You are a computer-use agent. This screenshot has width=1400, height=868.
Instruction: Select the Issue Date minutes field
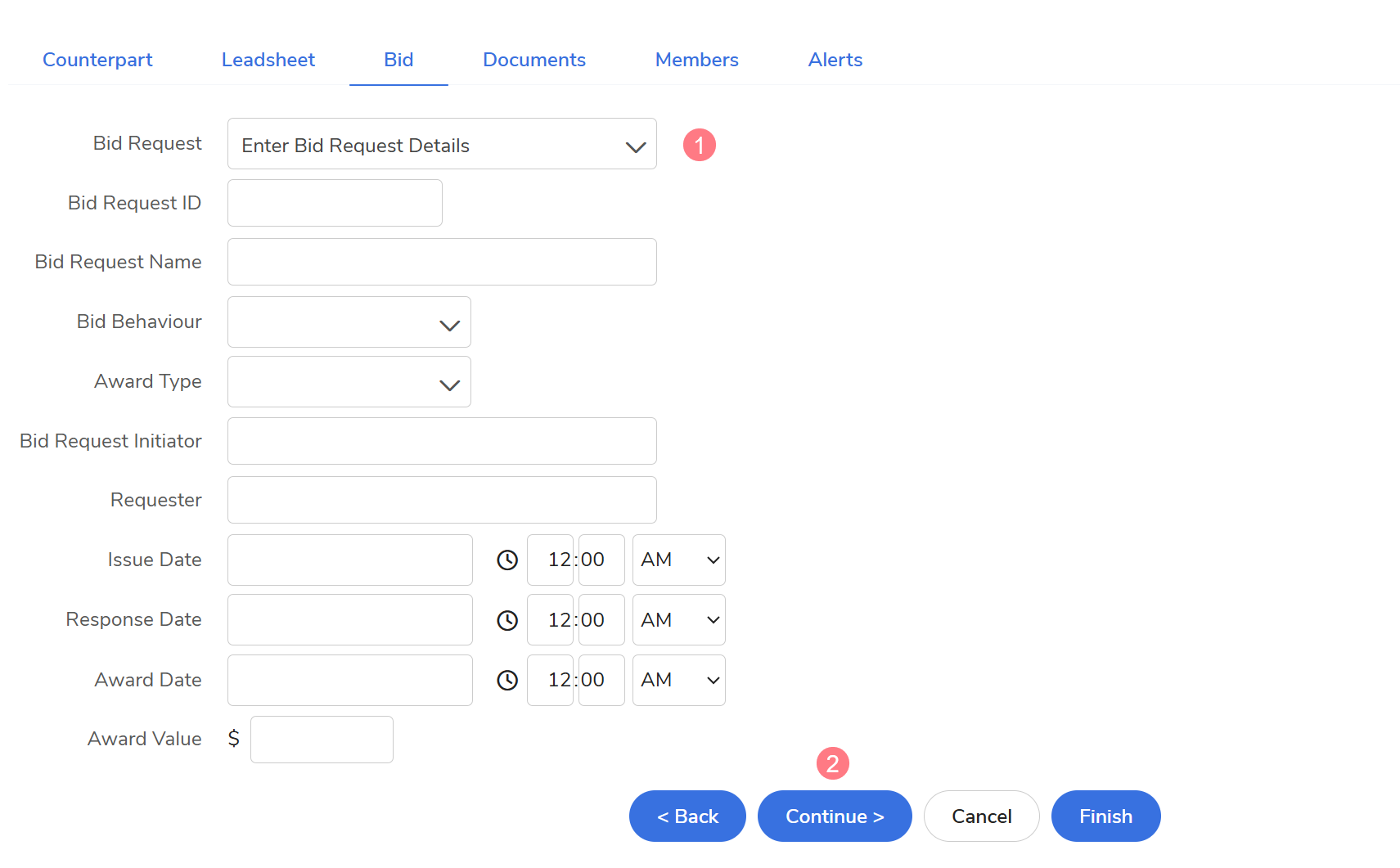coord(601,560)
